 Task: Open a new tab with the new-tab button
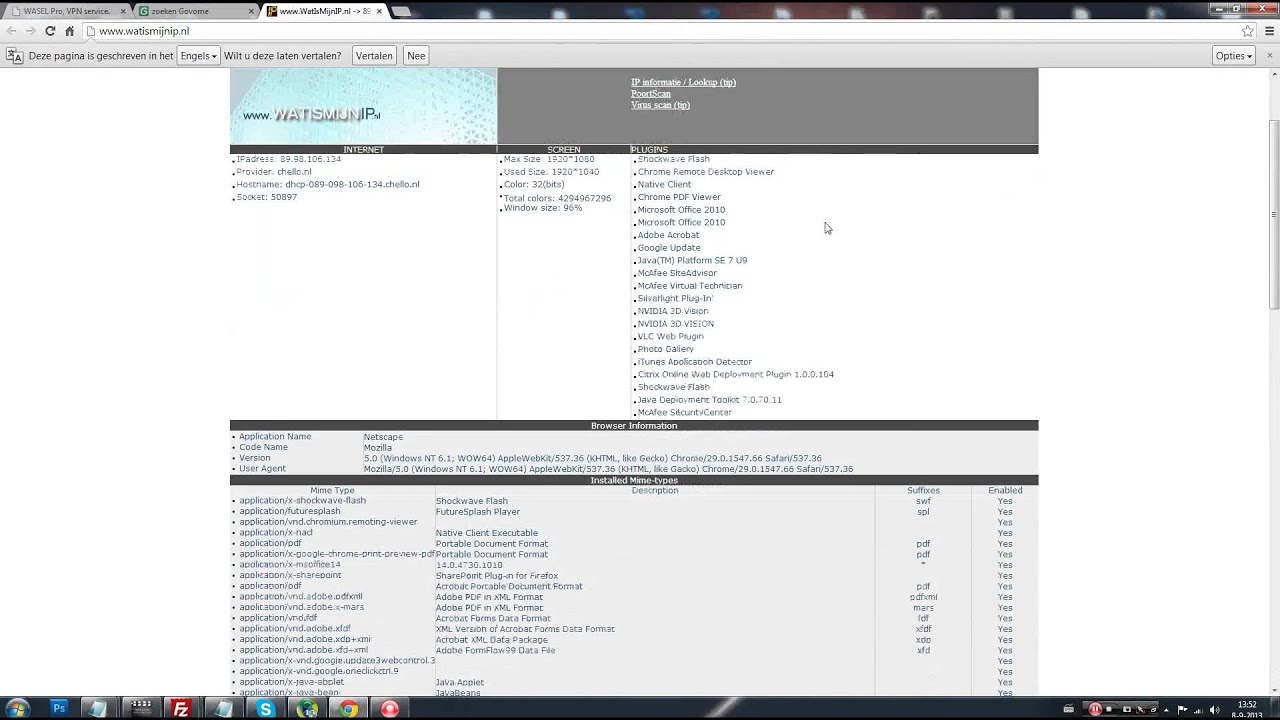(x=401, y=12)
